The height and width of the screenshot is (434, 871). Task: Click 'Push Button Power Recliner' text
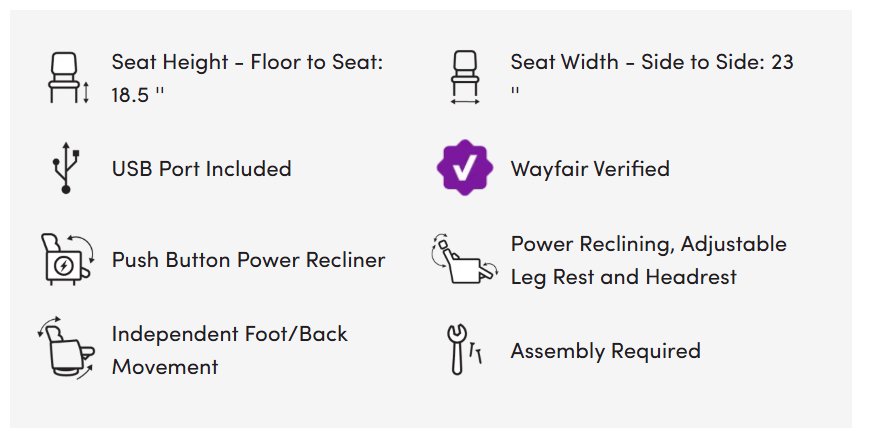click(x=248, y=260)
